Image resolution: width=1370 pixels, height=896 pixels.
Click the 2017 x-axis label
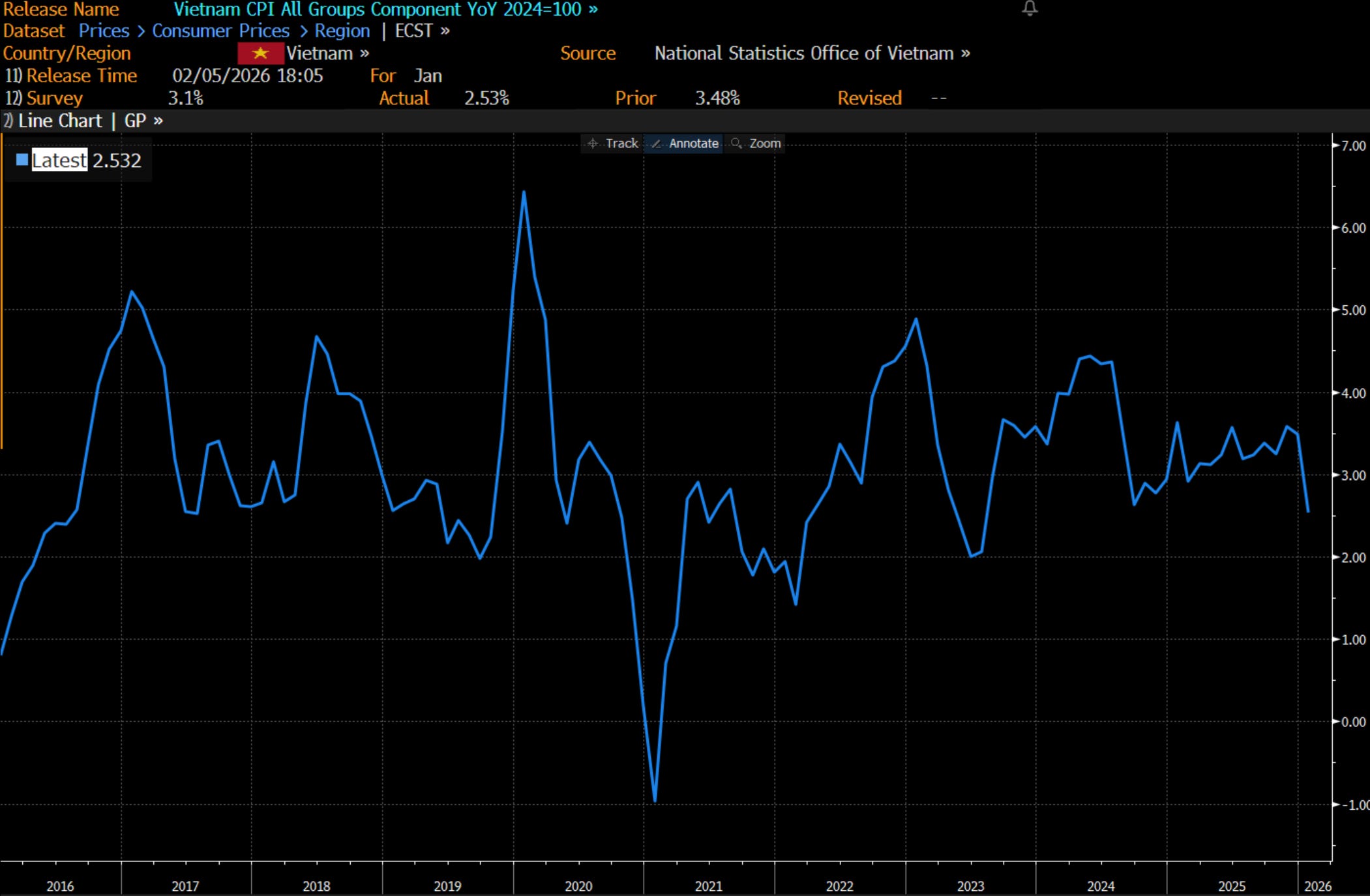pyautogui.click(x=185, y=886)
